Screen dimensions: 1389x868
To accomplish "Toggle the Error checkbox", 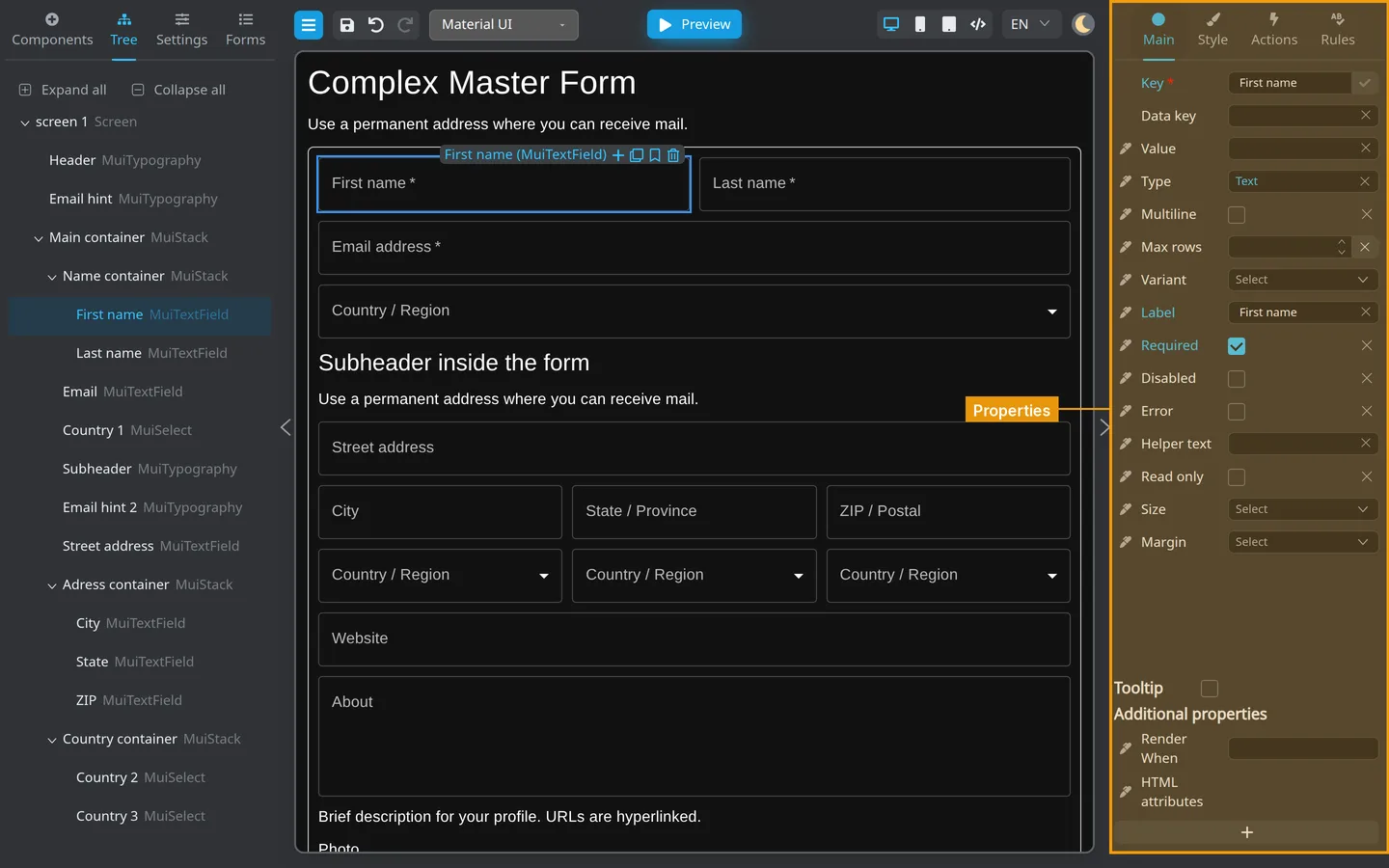I will click(1237, 412).
